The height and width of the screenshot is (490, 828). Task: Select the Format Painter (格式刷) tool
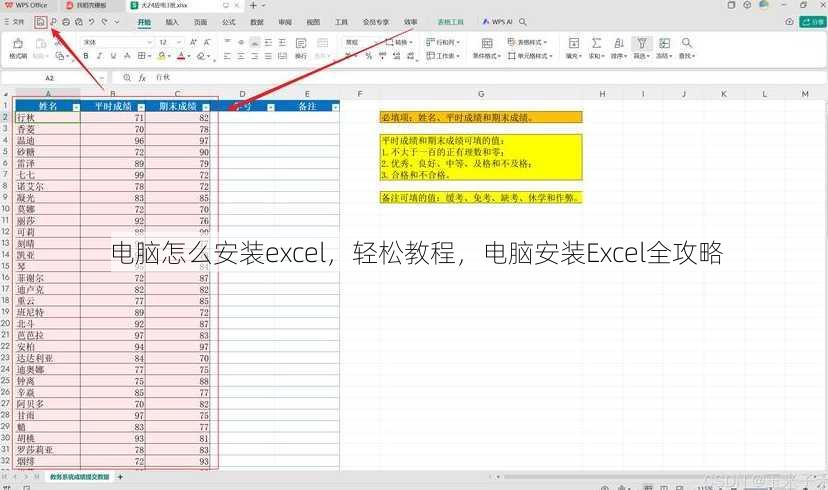18,48
